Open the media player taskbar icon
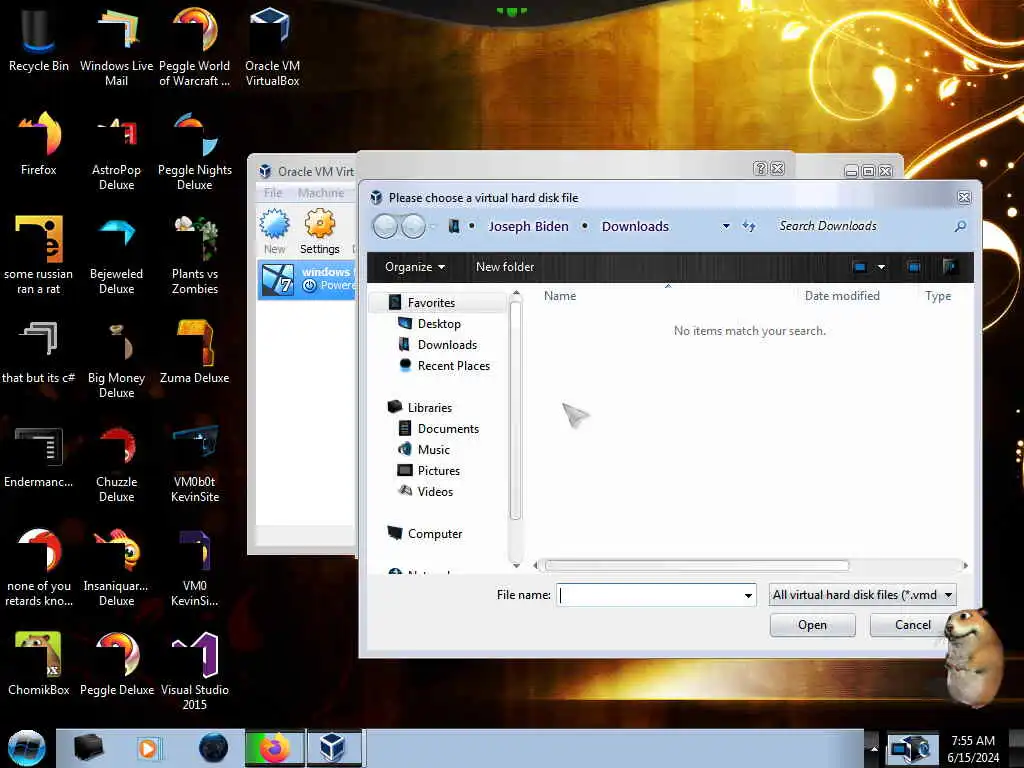 148,748
